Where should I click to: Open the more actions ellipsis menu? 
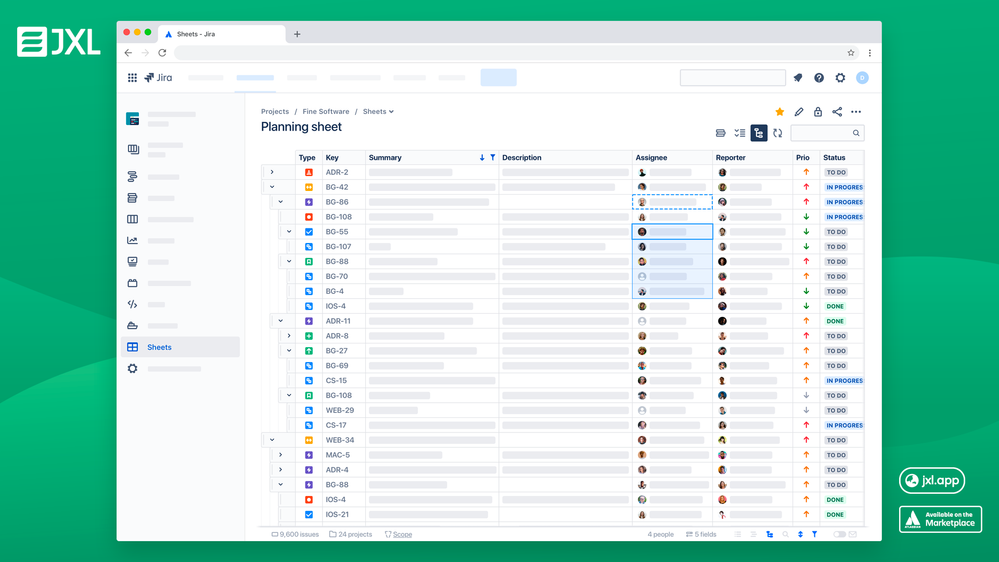tap(856, 112)
